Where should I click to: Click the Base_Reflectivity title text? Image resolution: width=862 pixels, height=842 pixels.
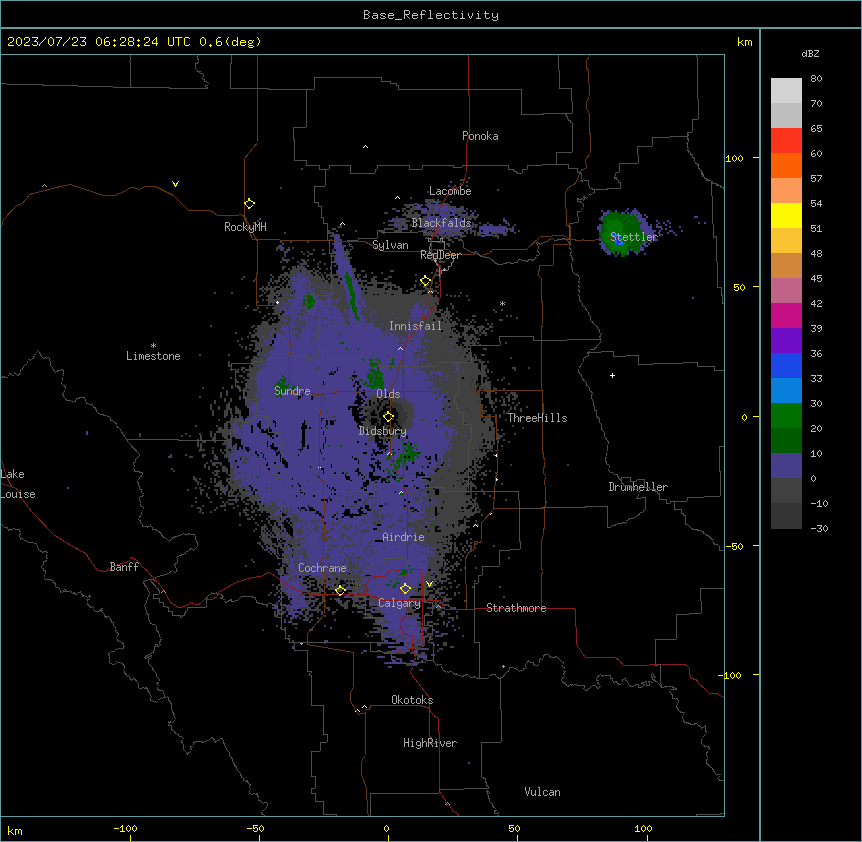(431, 15)
